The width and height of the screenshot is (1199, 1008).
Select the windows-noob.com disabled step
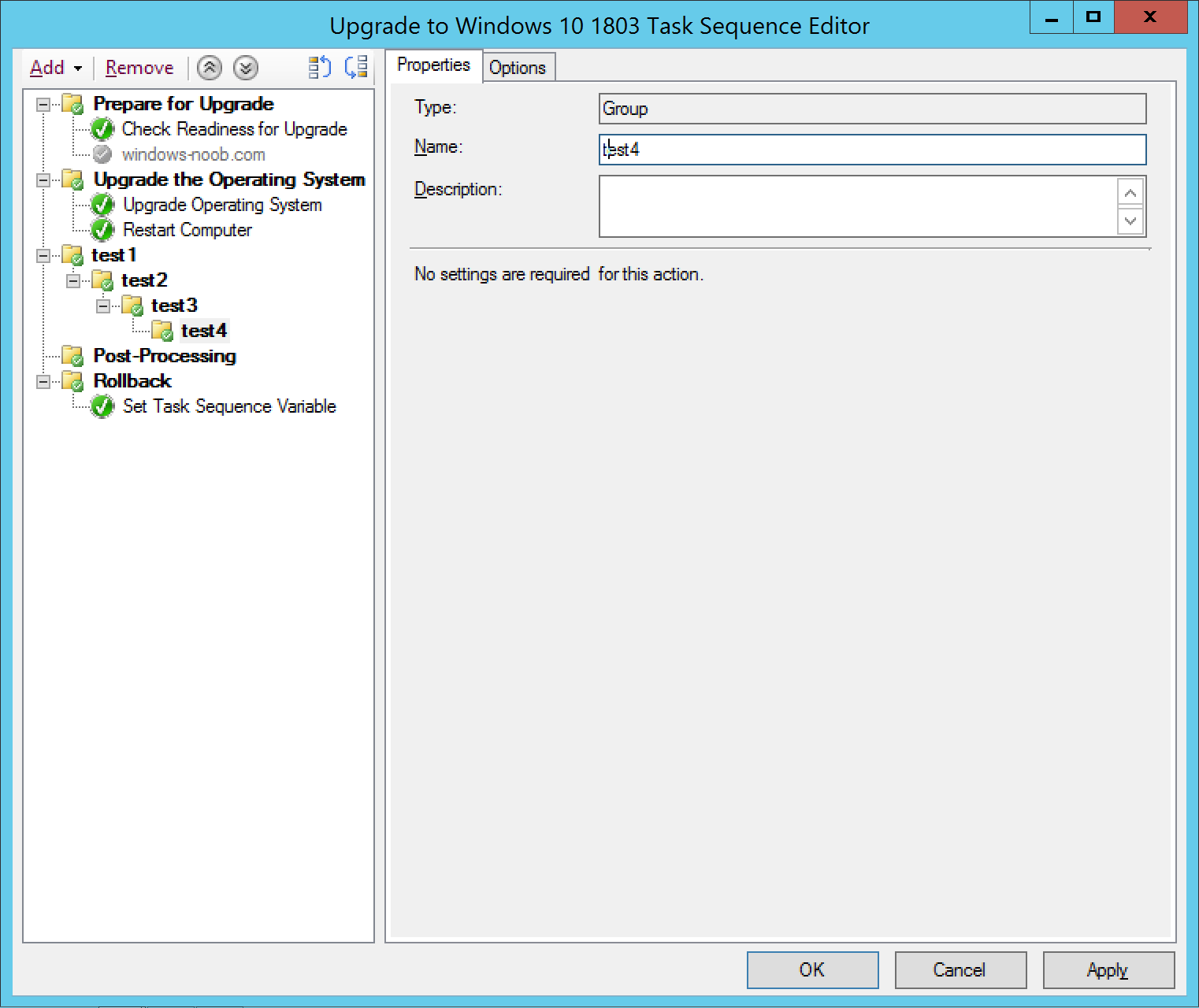(193, 154)
